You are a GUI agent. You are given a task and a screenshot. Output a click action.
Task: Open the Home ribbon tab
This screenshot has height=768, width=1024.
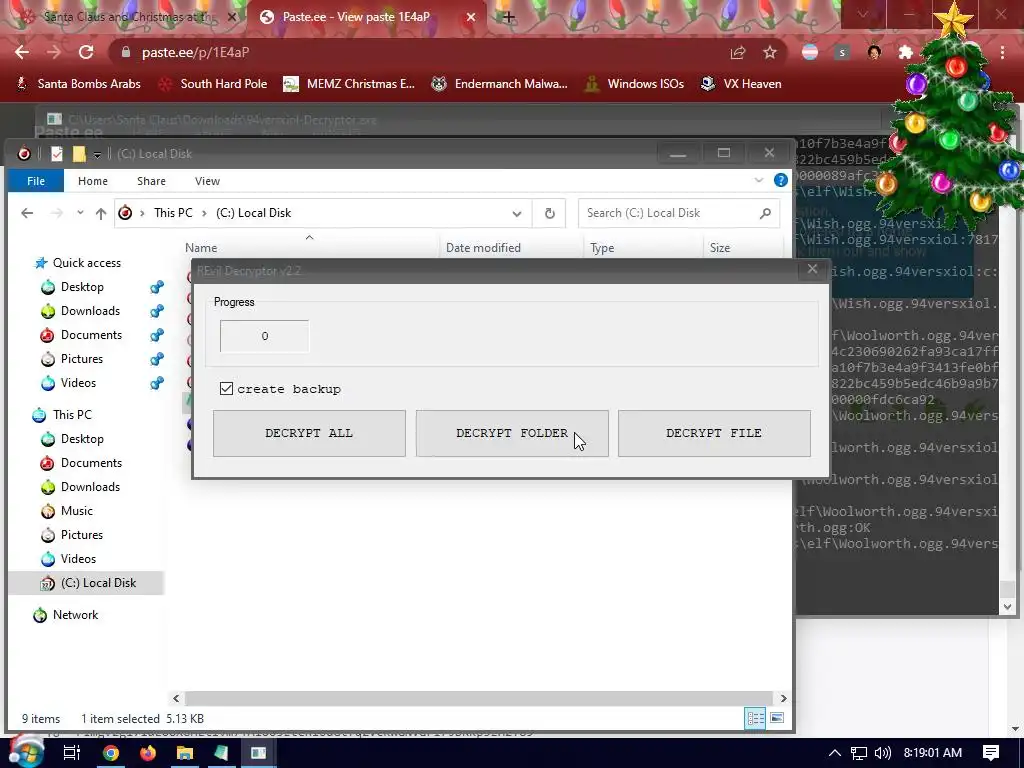[x=93, y=181]
